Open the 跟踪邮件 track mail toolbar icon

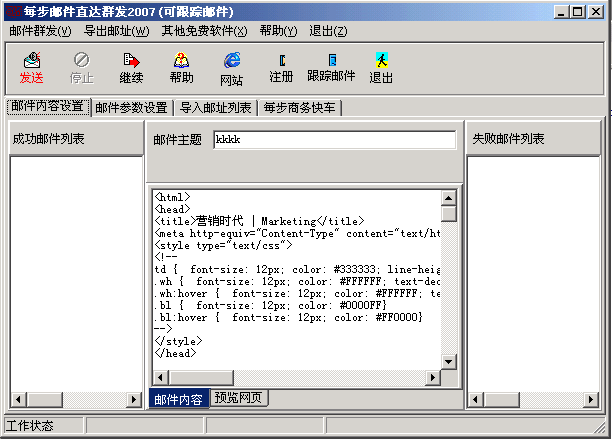pos(331,68)
